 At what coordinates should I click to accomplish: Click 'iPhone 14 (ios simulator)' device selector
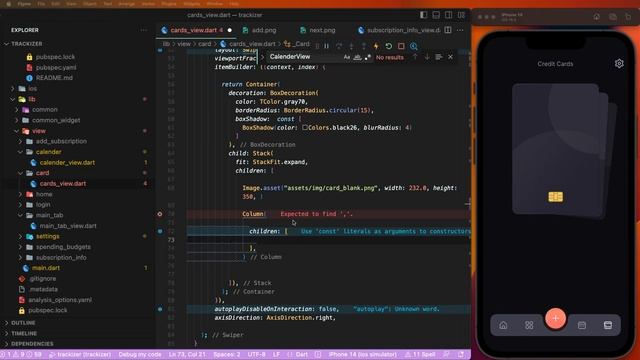(x=363, y=354)
